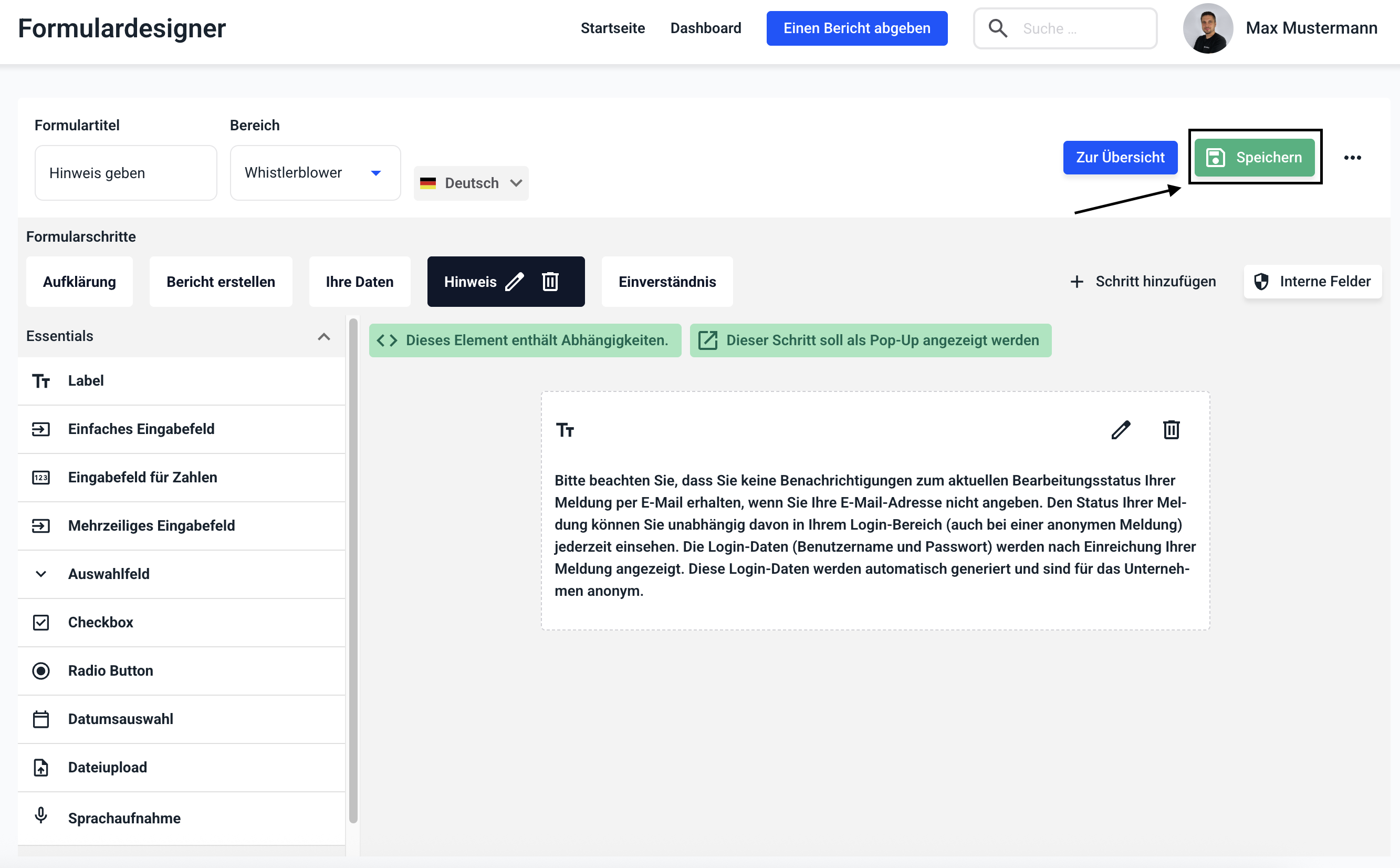Switch to the Einverständnis step tab

click(x=667, y=281)
